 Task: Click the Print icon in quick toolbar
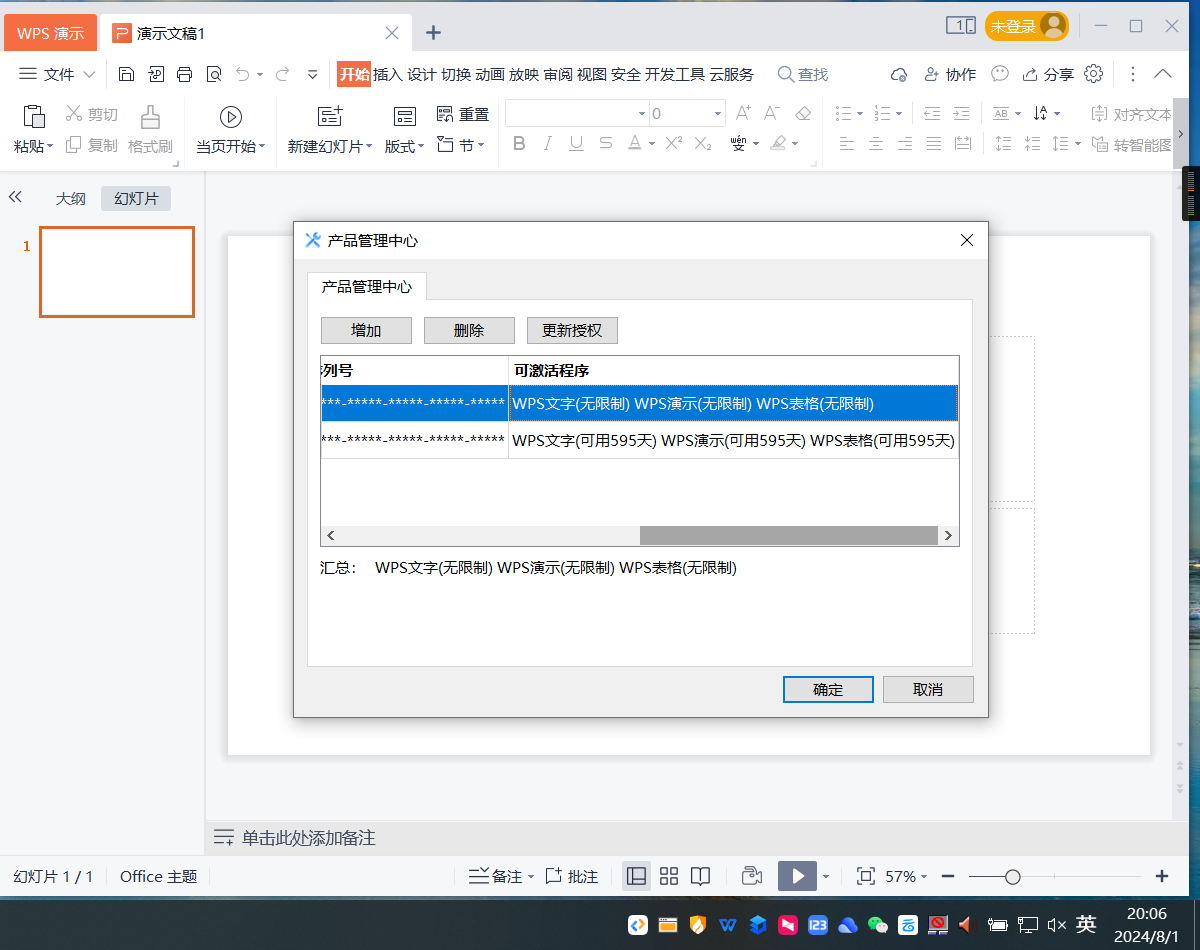point(184,74)
